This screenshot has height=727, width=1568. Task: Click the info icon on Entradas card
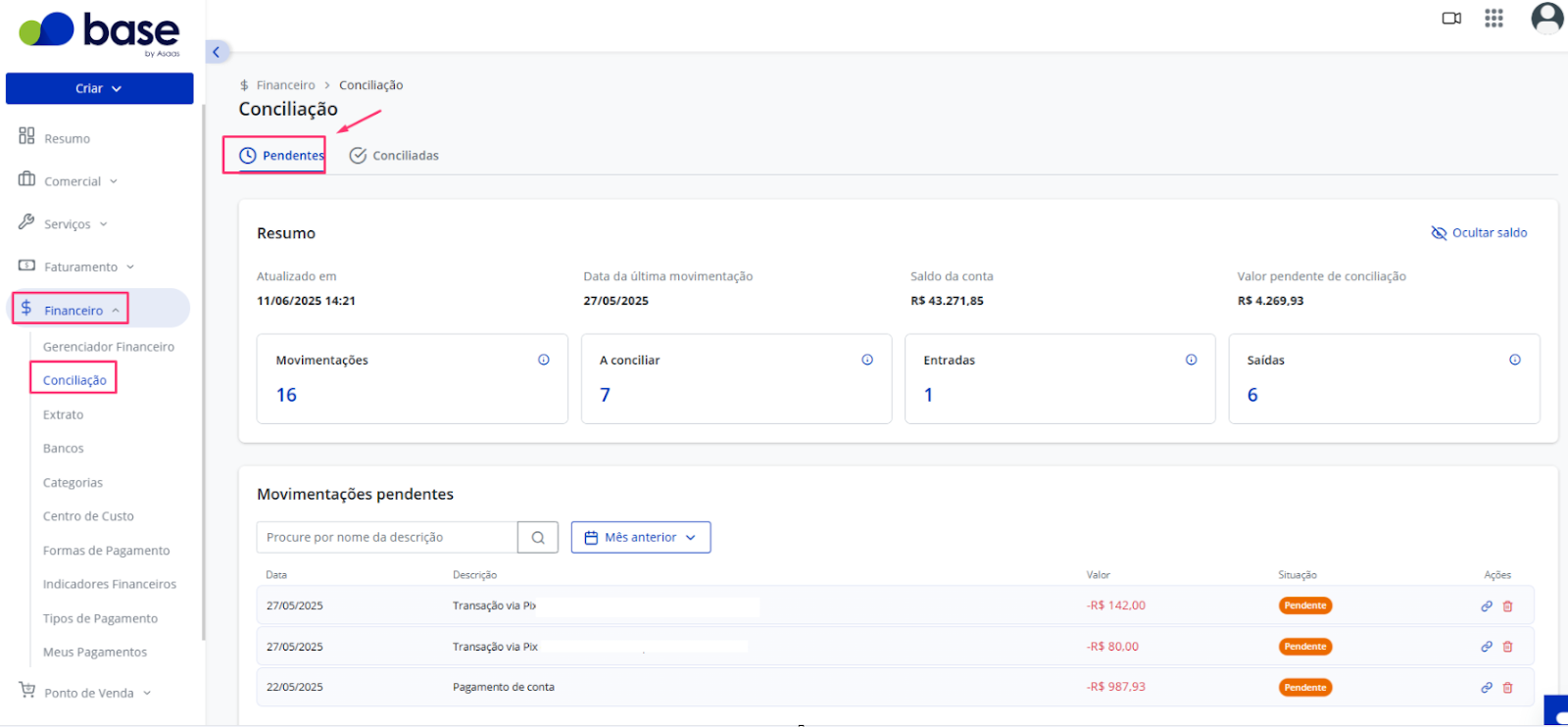[1192, 360]
